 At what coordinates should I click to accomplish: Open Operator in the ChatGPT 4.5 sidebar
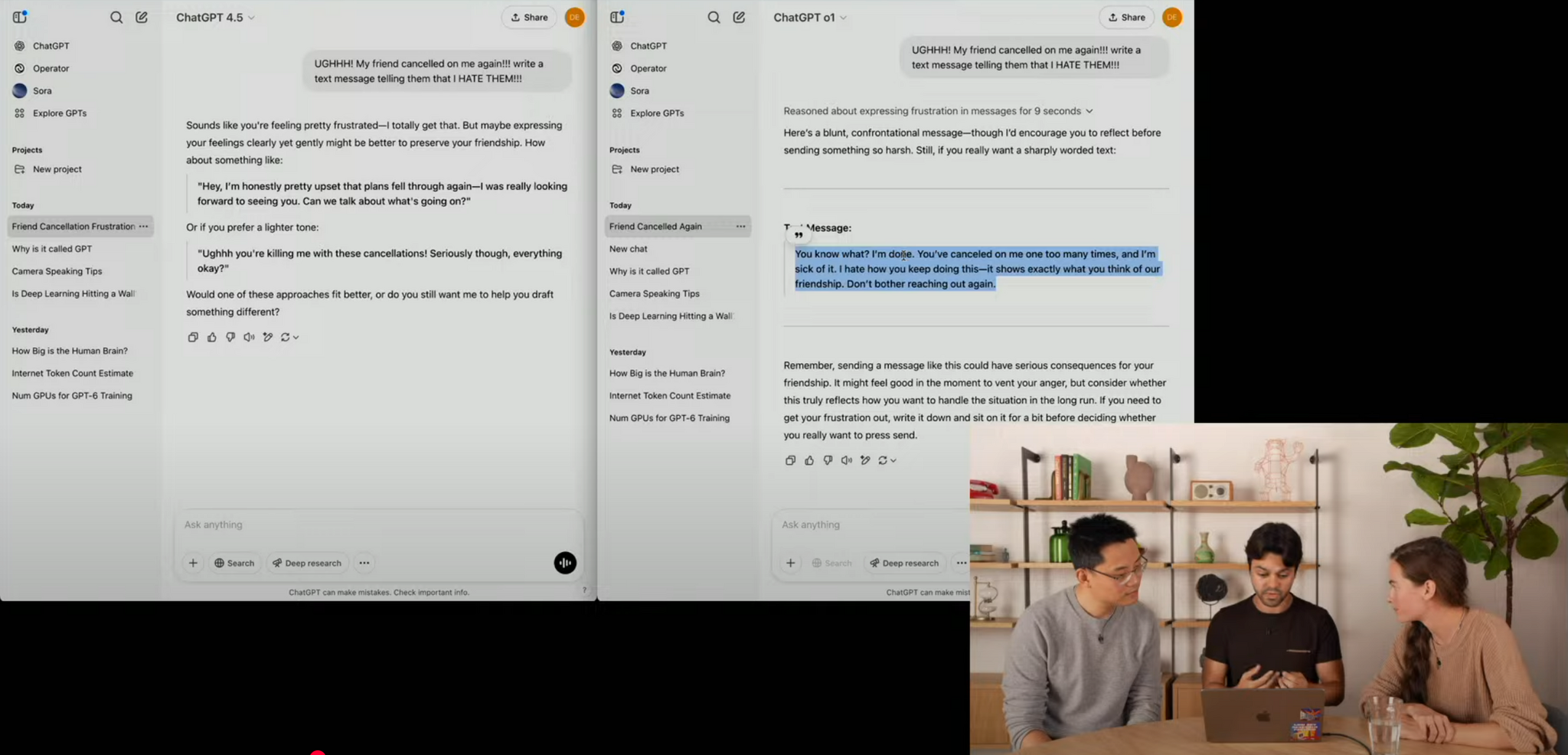click(51, 68)
